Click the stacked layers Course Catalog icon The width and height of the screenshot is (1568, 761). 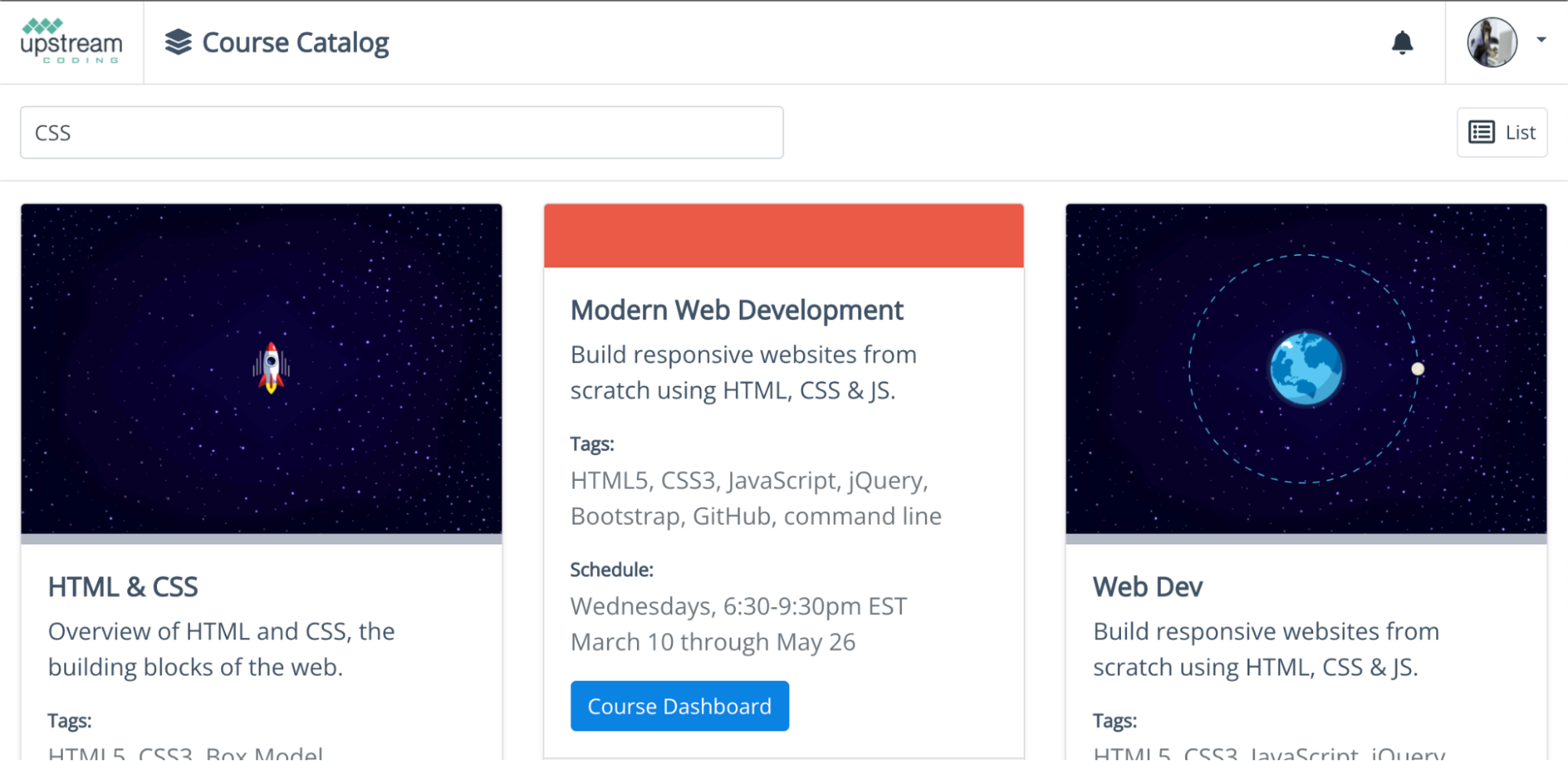pos(178,42)
